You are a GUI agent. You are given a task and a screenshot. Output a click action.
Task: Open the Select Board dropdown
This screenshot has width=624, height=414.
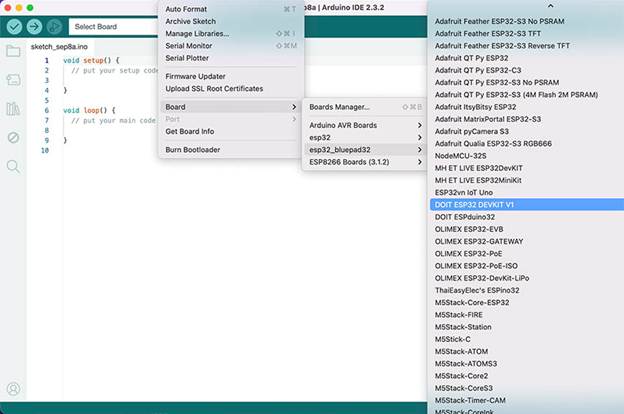click(112, 26)
